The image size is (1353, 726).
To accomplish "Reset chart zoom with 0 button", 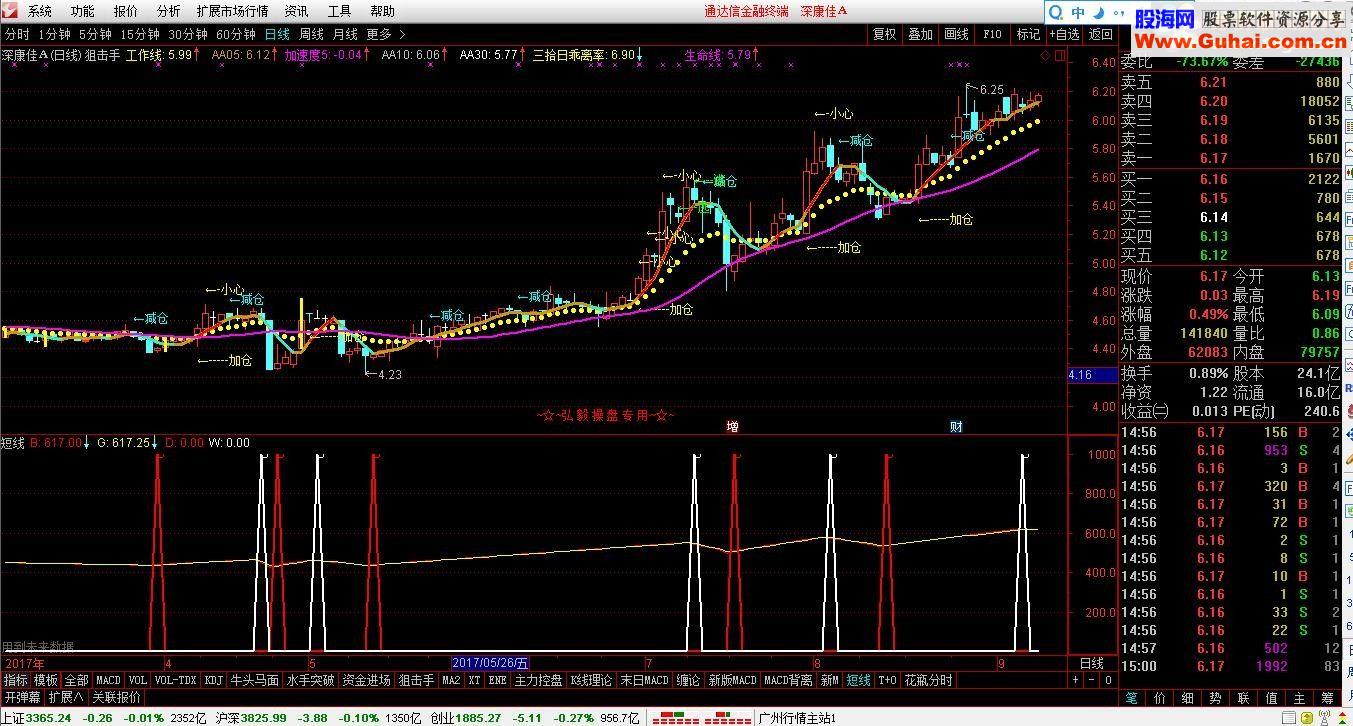I will tap(1108, 680).
